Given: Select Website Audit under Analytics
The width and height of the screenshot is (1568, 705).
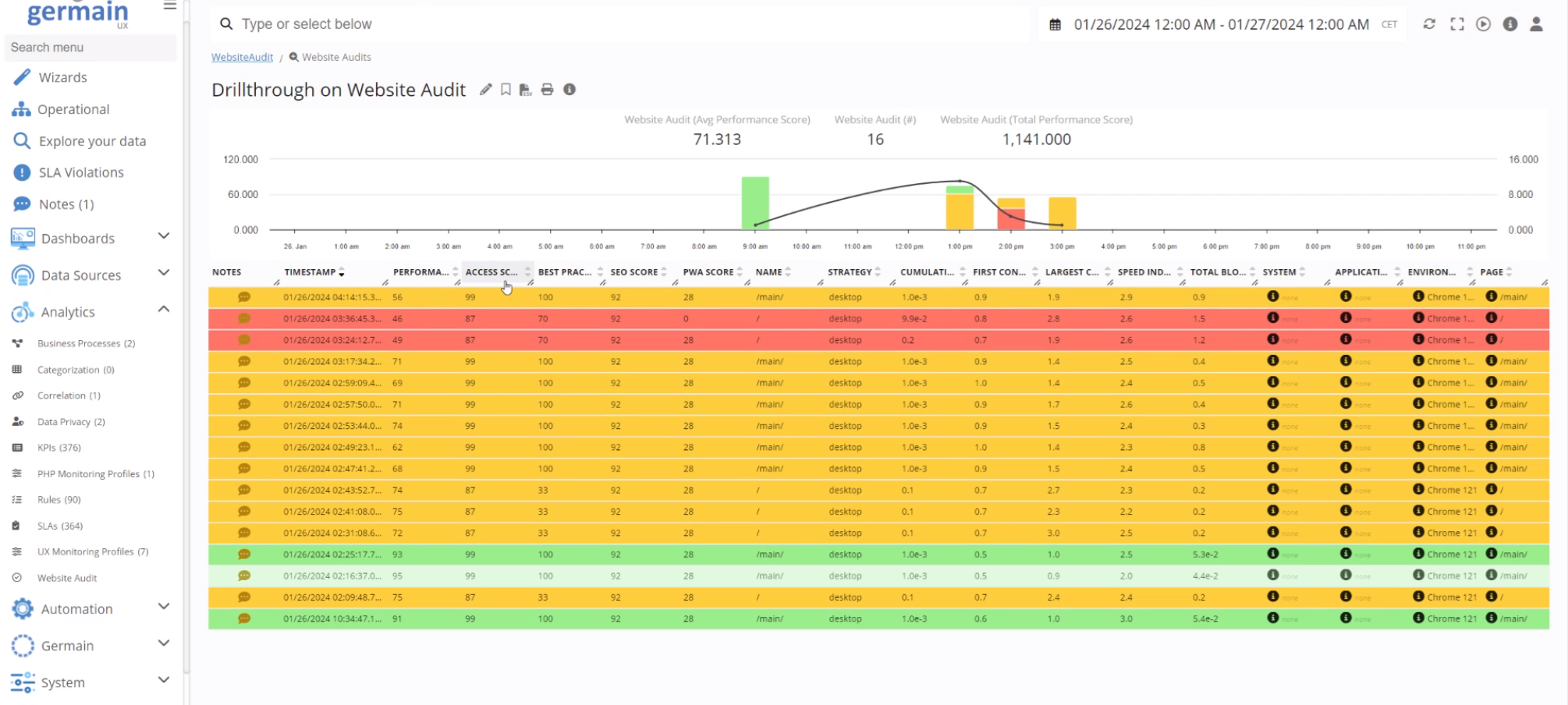Looking at the screenshot, I should tap(66, 578).
